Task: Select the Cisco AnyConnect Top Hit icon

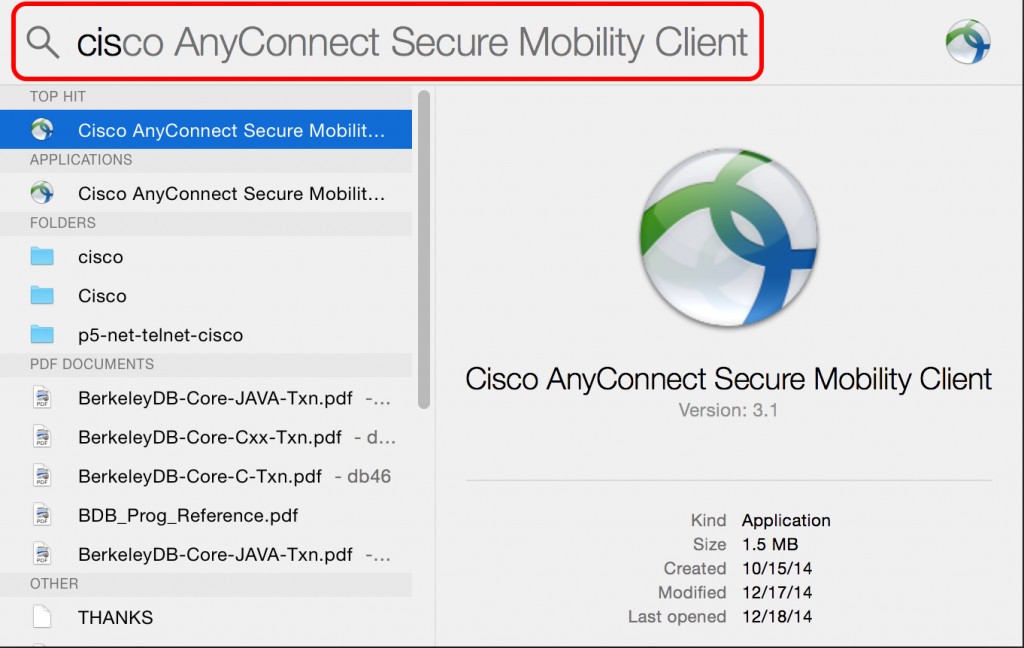Action: [x=41, y=128]
